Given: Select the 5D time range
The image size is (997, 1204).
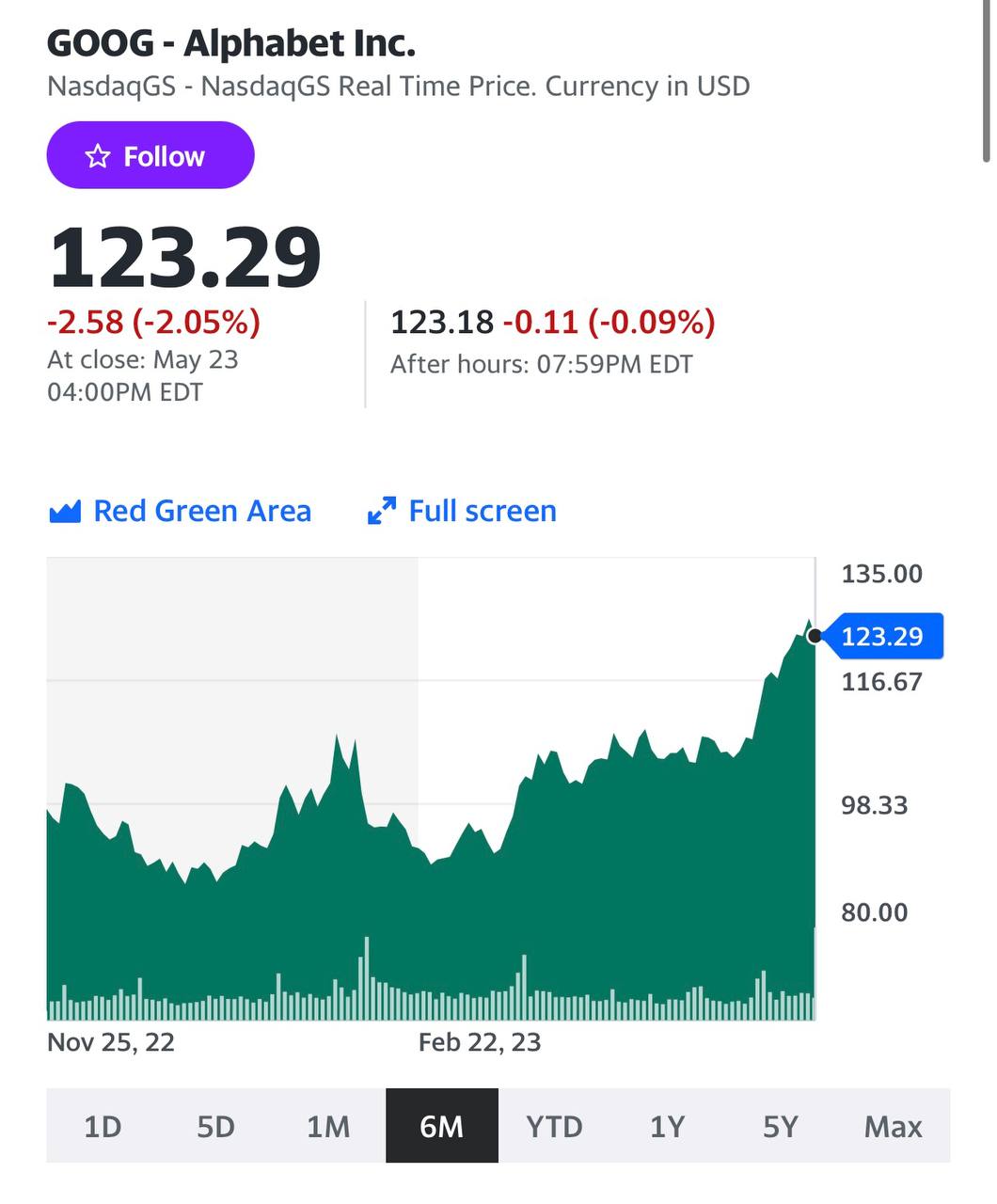Looking at the screenshot, I should (x=215, y=1126).
